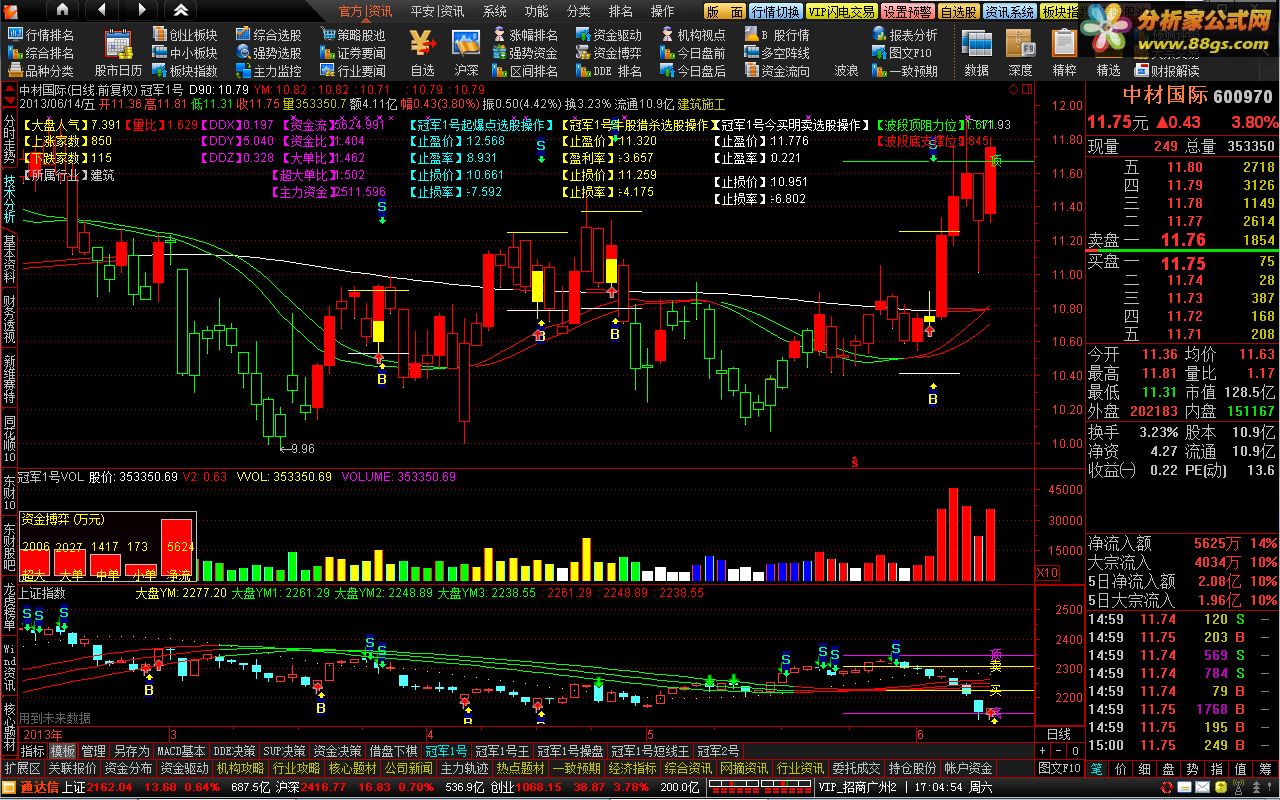
Task: Click the double up chevron icon
Action: point(180,10)
